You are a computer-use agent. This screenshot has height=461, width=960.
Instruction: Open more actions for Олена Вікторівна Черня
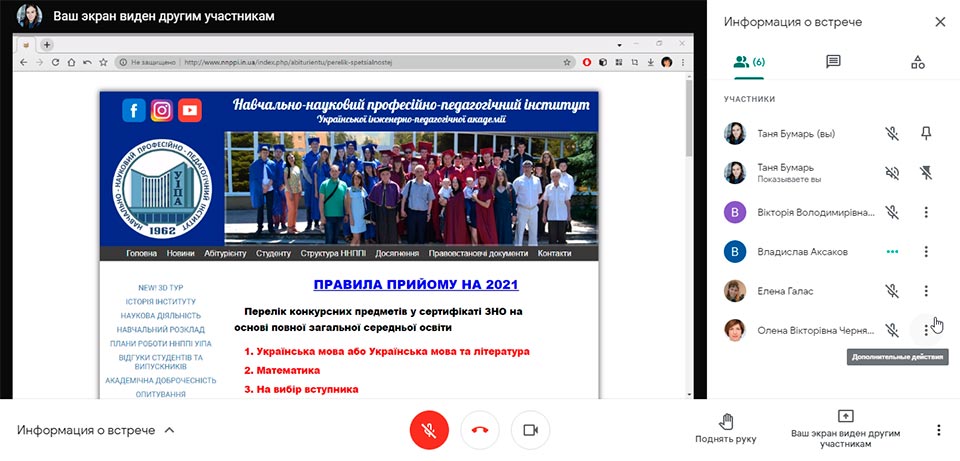[x=926, y=331]
